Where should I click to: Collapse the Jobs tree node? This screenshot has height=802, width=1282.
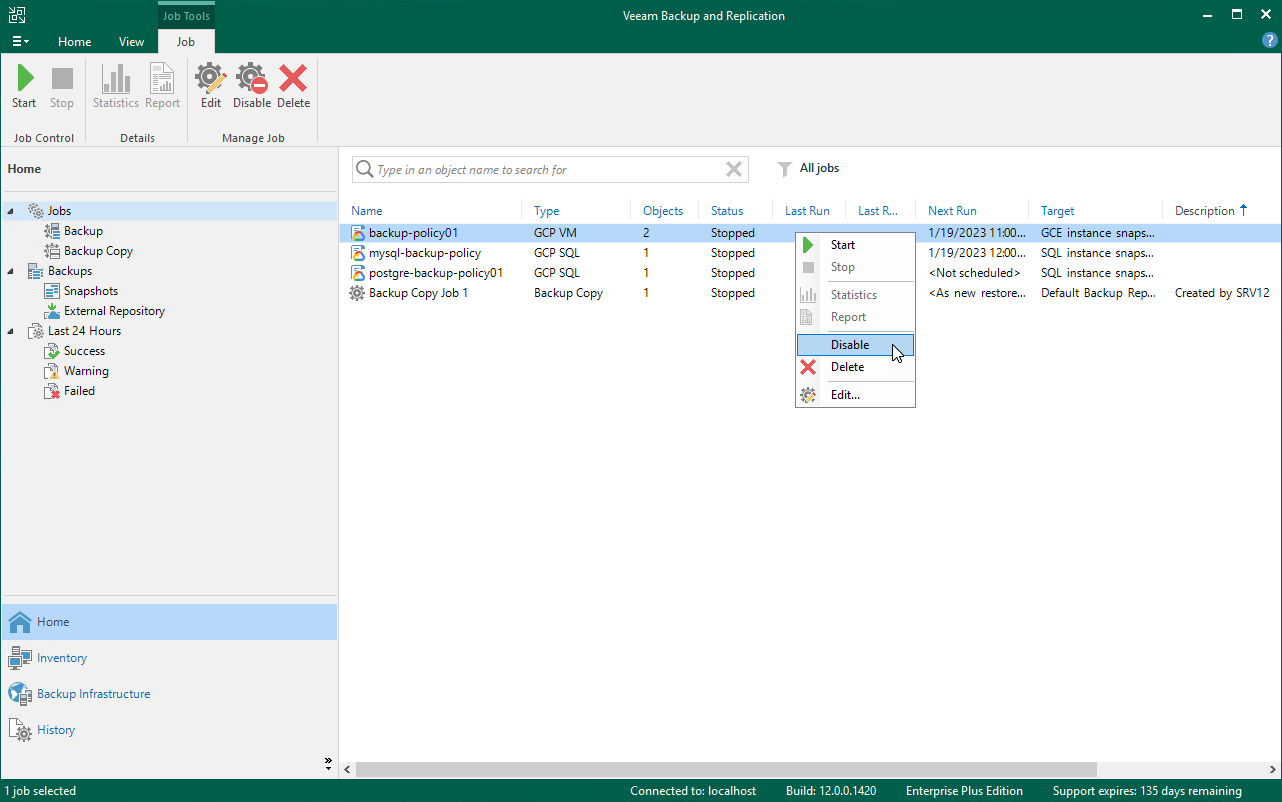click(x=11, y=211)
